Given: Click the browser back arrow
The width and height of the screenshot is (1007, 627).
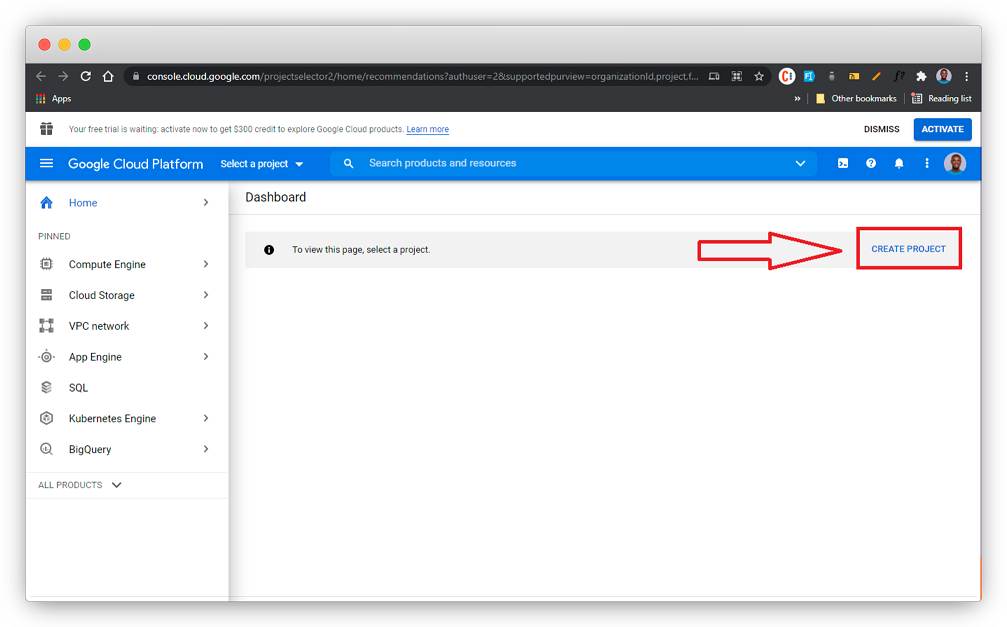Looking at the screenshot, I should tap(41, 76).
